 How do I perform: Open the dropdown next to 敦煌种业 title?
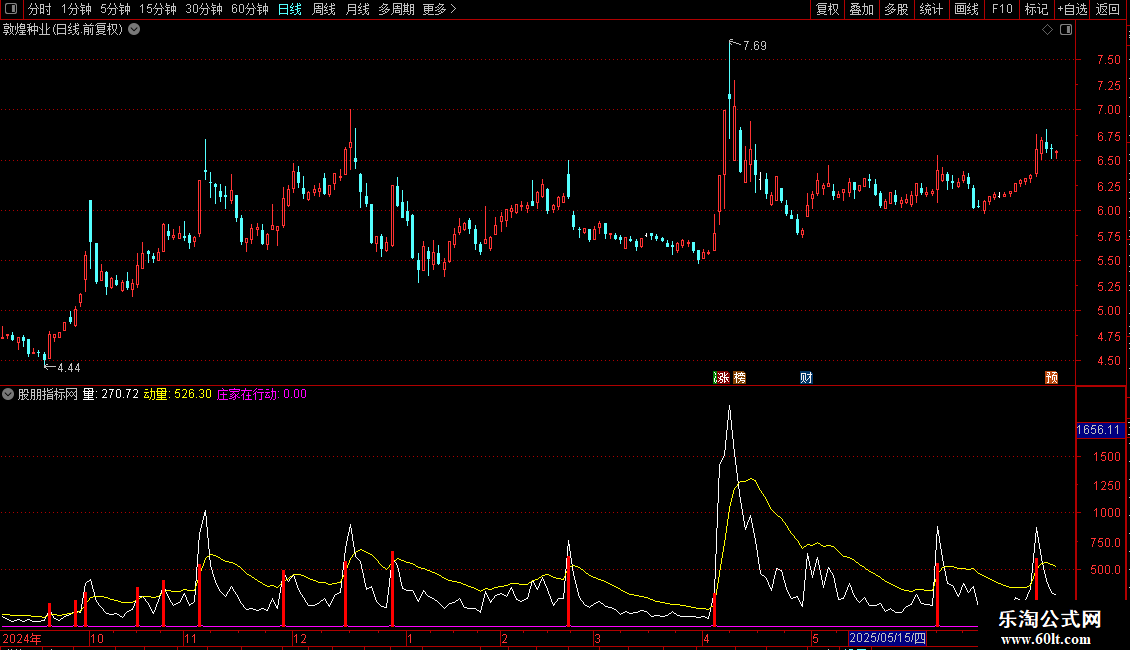point(134,30)
